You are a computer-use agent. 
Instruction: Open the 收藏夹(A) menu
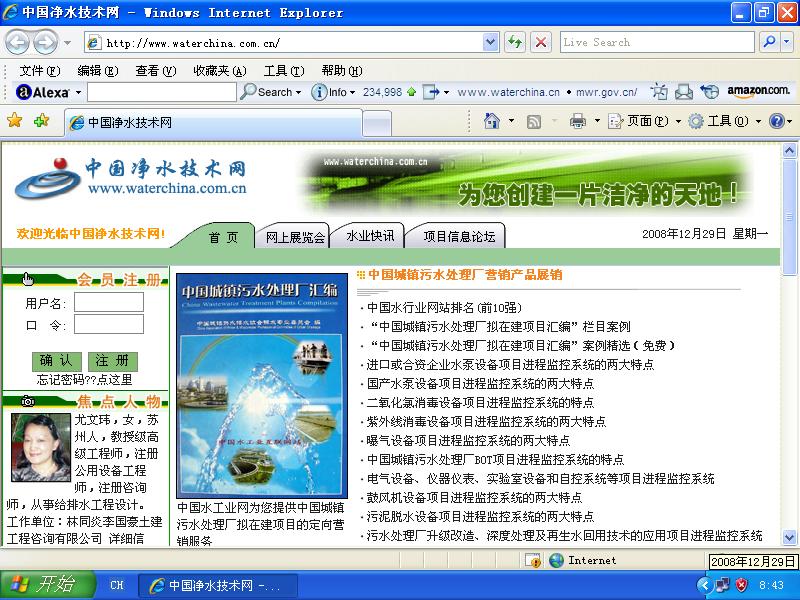220,71
